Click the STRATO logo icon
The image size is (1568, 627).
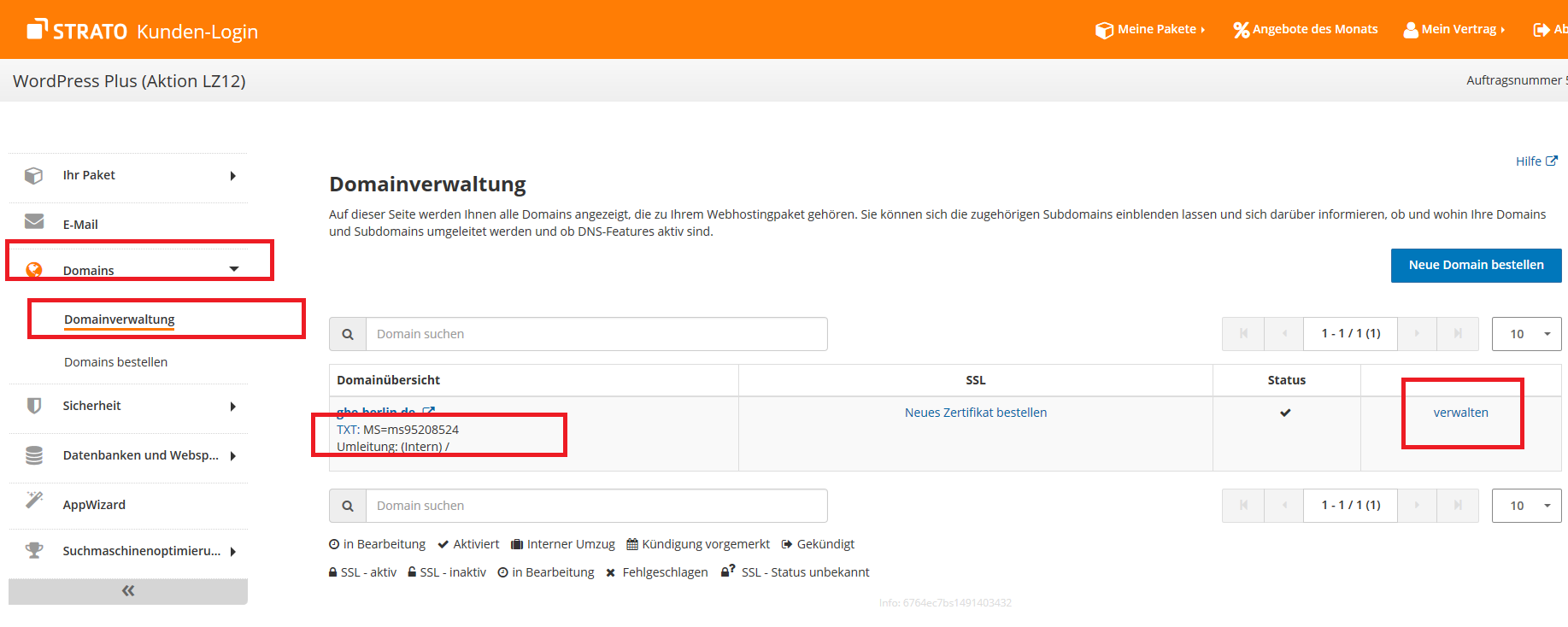pos(37,30)
